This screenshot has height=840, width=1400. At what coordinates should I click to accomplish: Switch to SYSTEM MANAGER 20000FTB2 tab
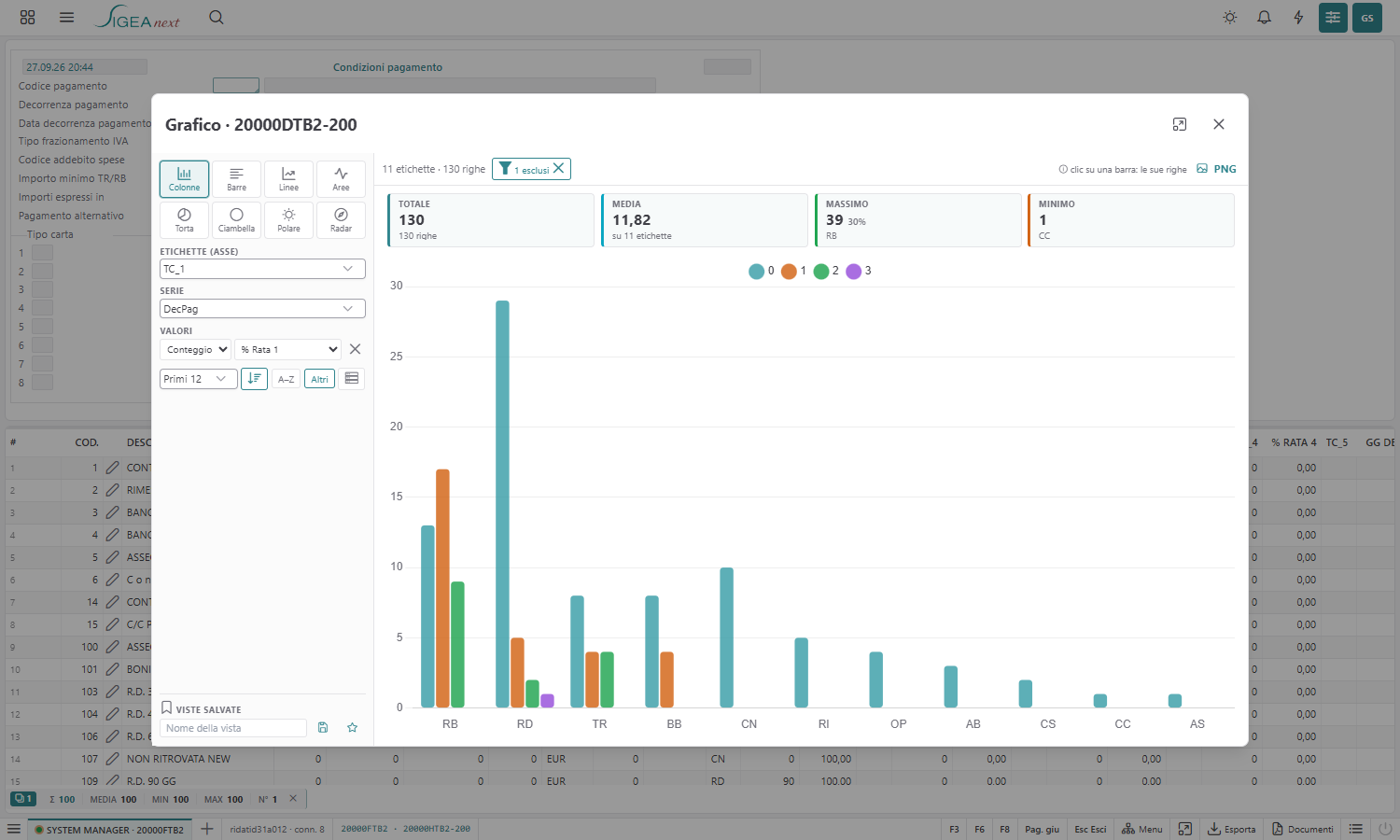coord(109,829)
